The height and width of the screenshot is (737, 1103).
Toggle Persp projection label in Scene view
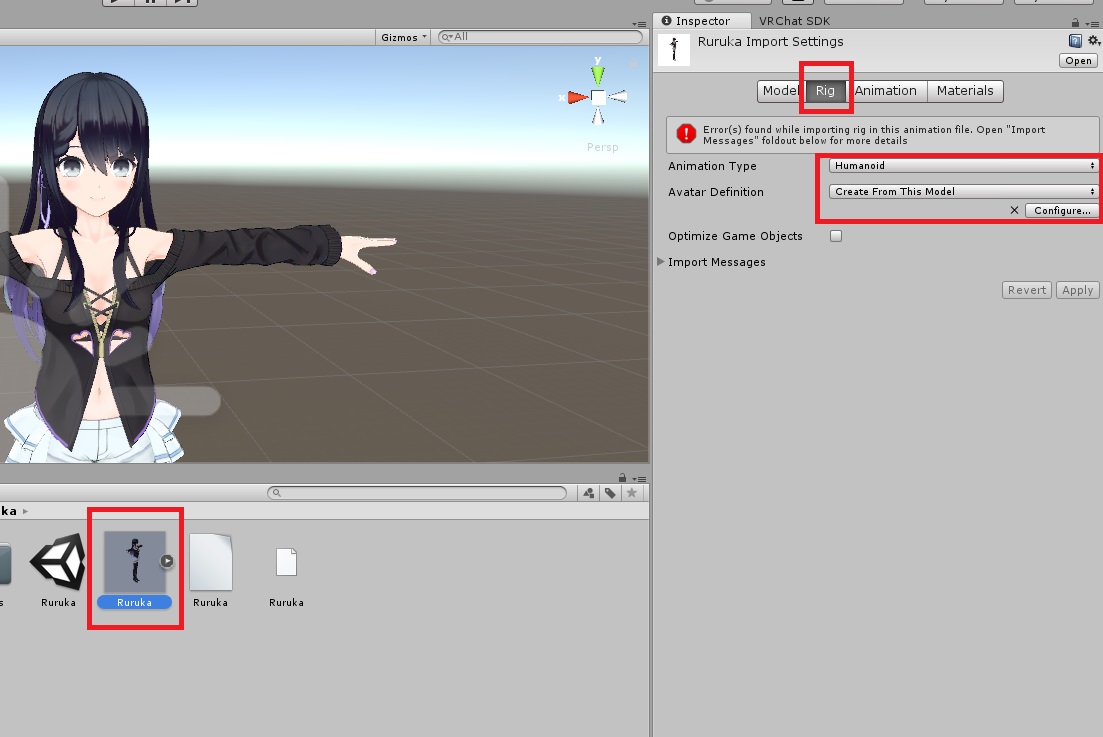click(603, 147)
